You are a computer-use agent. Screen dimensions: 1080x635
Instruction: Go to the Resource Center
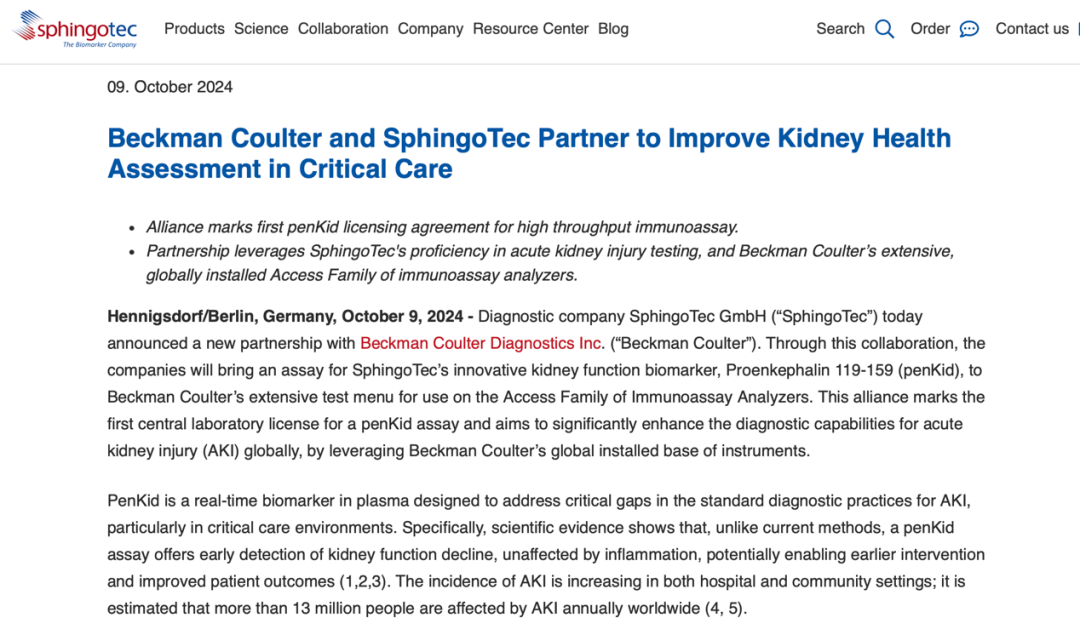[531, 29]
